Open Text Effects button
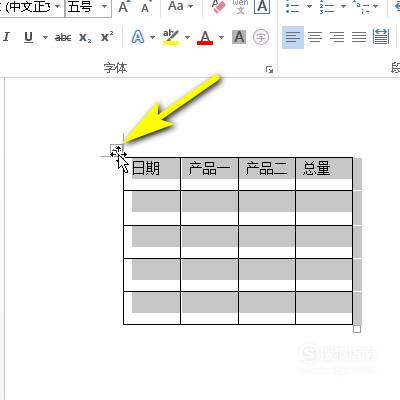Viewport: 400px width, 400px height. pos(138,37)
